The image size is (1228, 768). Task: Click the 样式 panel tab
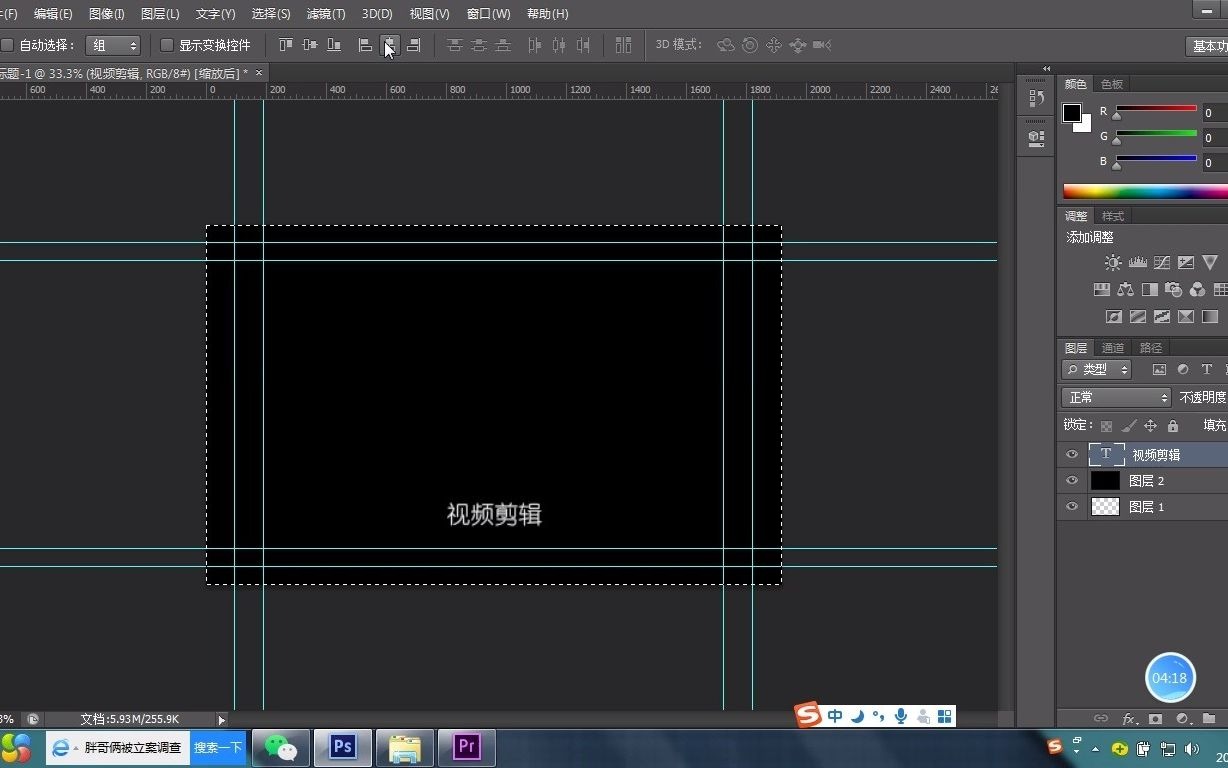pyautogui.click(x=1111, y=215)
